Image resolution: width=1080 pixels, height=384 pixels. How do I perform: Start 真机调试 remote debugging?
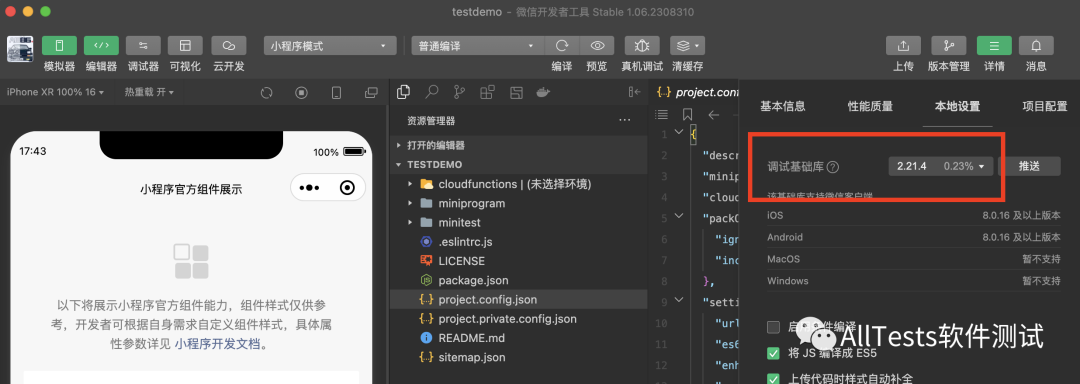pyautogui.click(x=642, y=46)
